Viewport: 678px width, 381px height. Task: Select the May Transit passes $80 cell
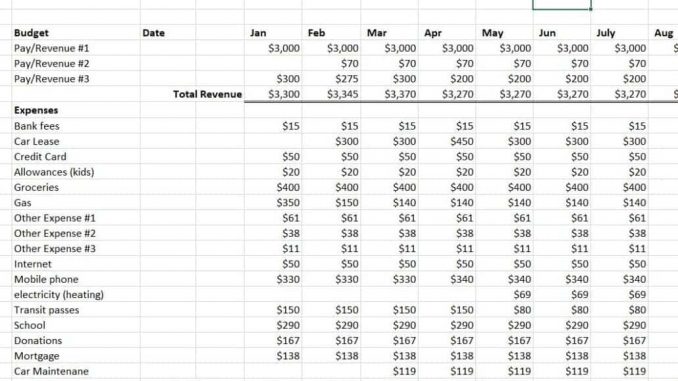505,310
